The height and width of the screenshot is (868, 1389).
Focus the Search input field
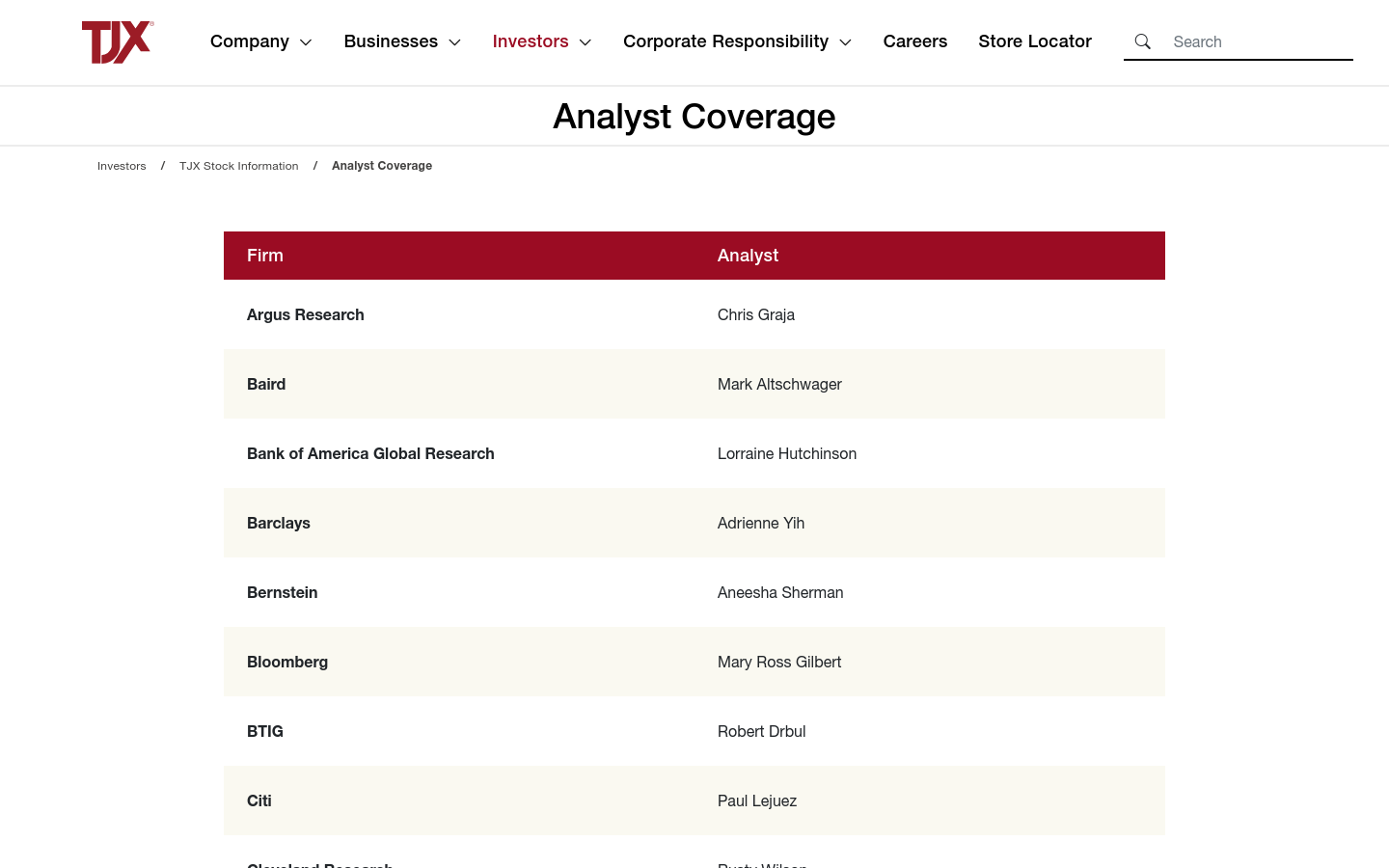1259,41
